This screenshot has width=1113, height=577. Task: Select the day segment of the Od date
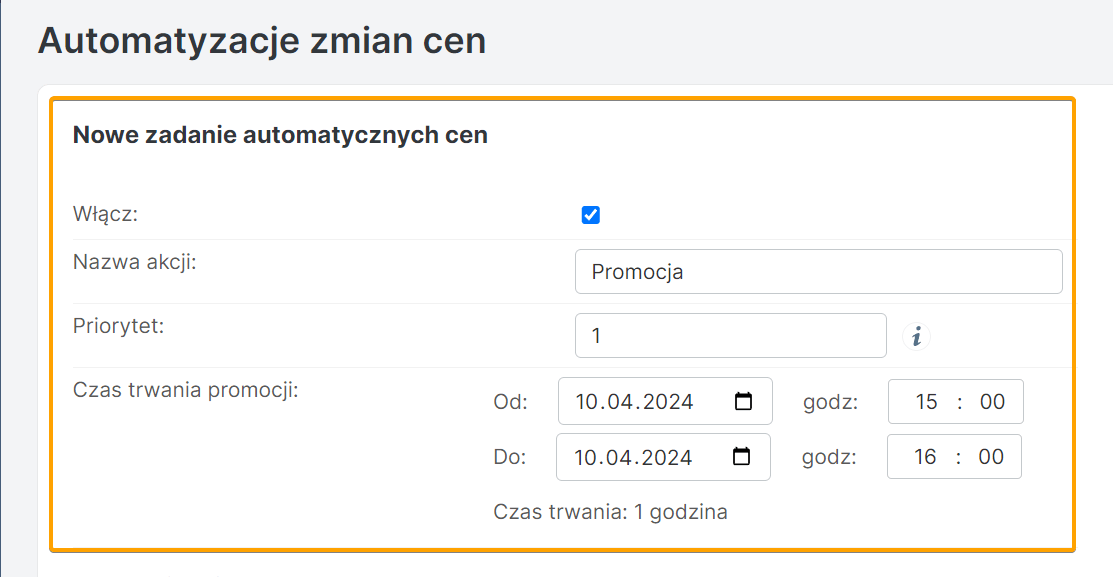tap(587, 402)
